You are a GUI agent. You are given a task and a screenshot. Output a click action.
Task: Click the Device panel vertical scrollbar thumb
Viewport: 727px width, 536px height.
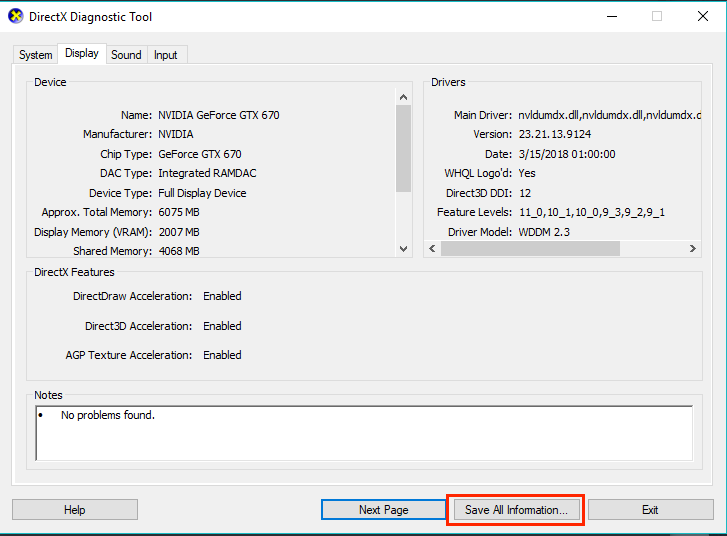pyautogui.click(x=403, y=148)
